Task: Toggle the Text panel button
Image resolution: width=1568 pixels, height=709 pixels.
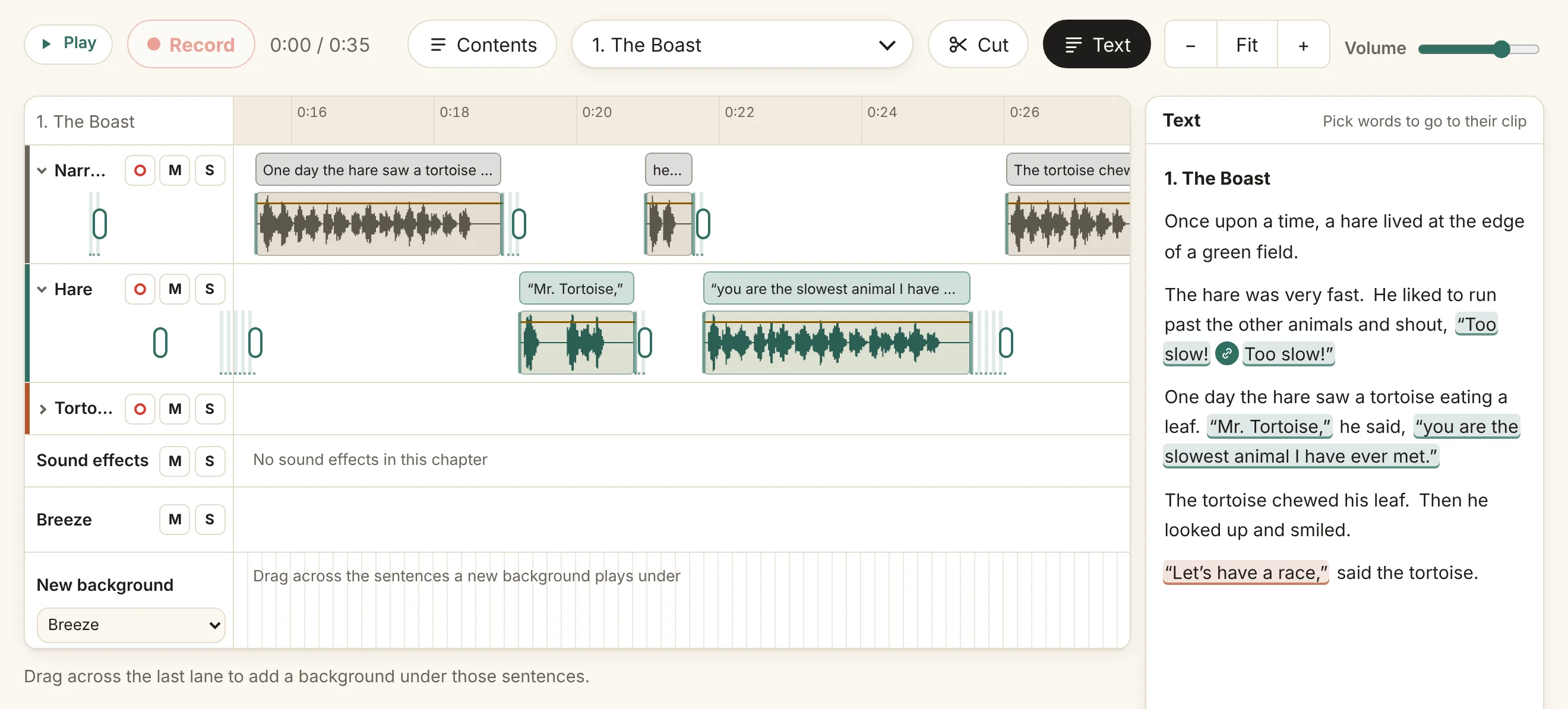Action: pyautogui.click(x=1096, y=45)
